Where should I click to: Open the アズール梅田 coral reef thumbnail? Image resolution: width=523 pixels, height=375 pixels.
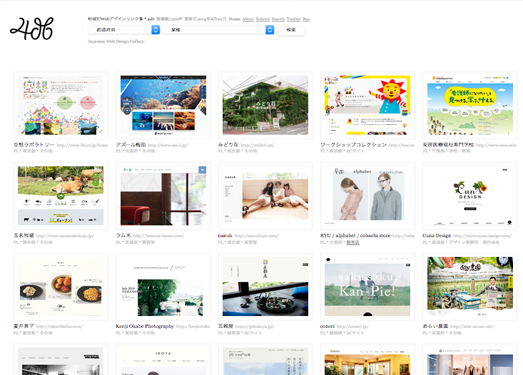point(163,105)
